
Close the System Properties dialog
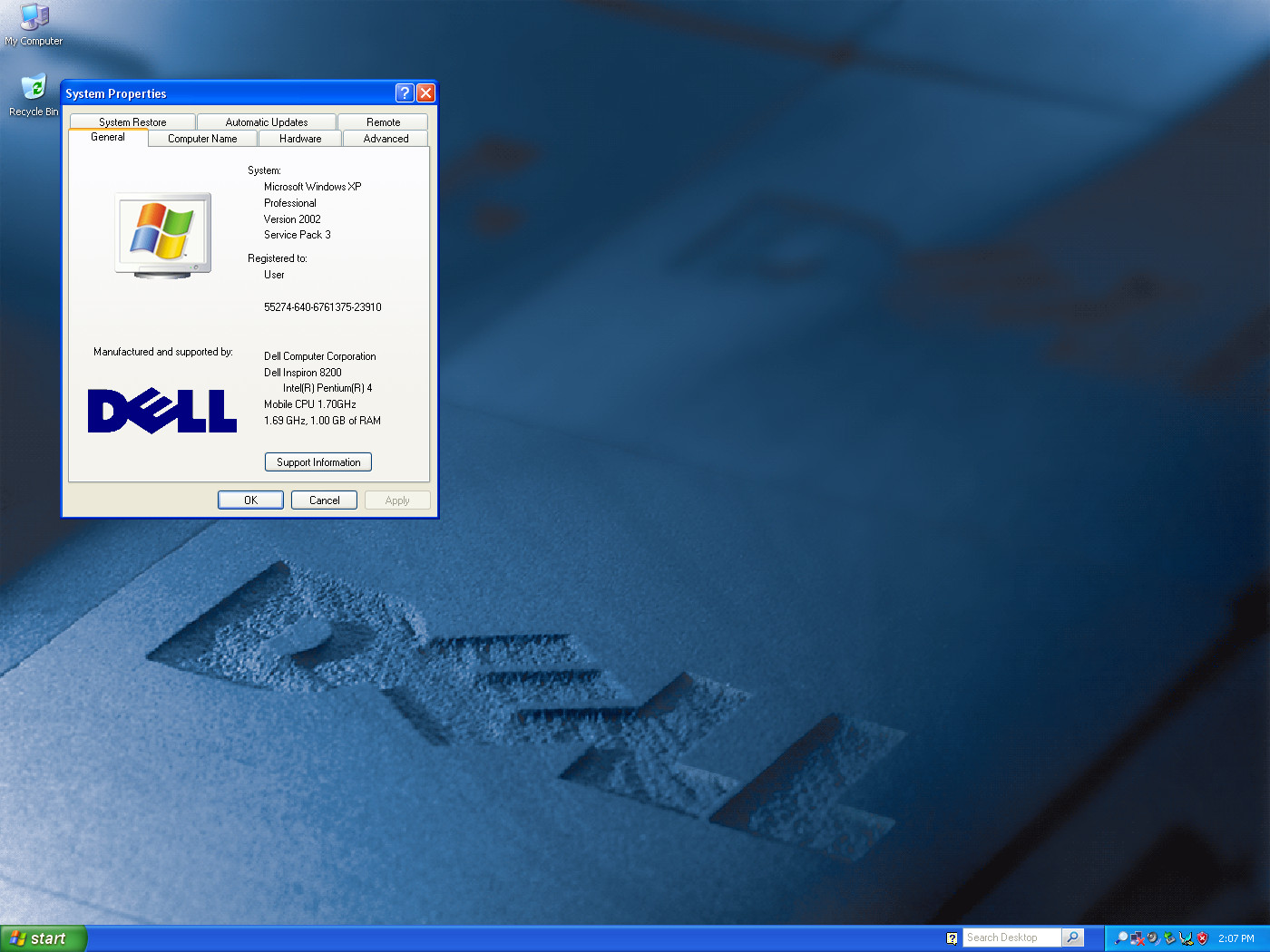425,92
